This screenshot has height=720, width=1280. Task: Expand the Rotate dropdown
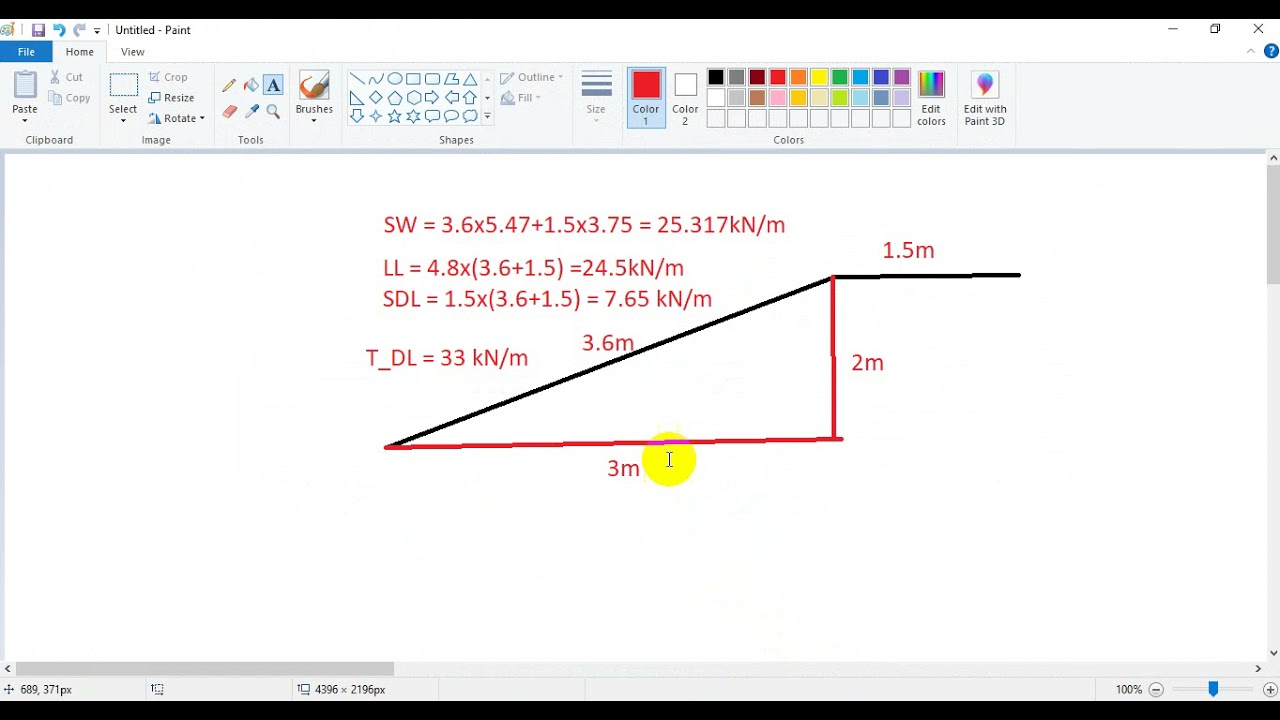[x=202, y=118]
